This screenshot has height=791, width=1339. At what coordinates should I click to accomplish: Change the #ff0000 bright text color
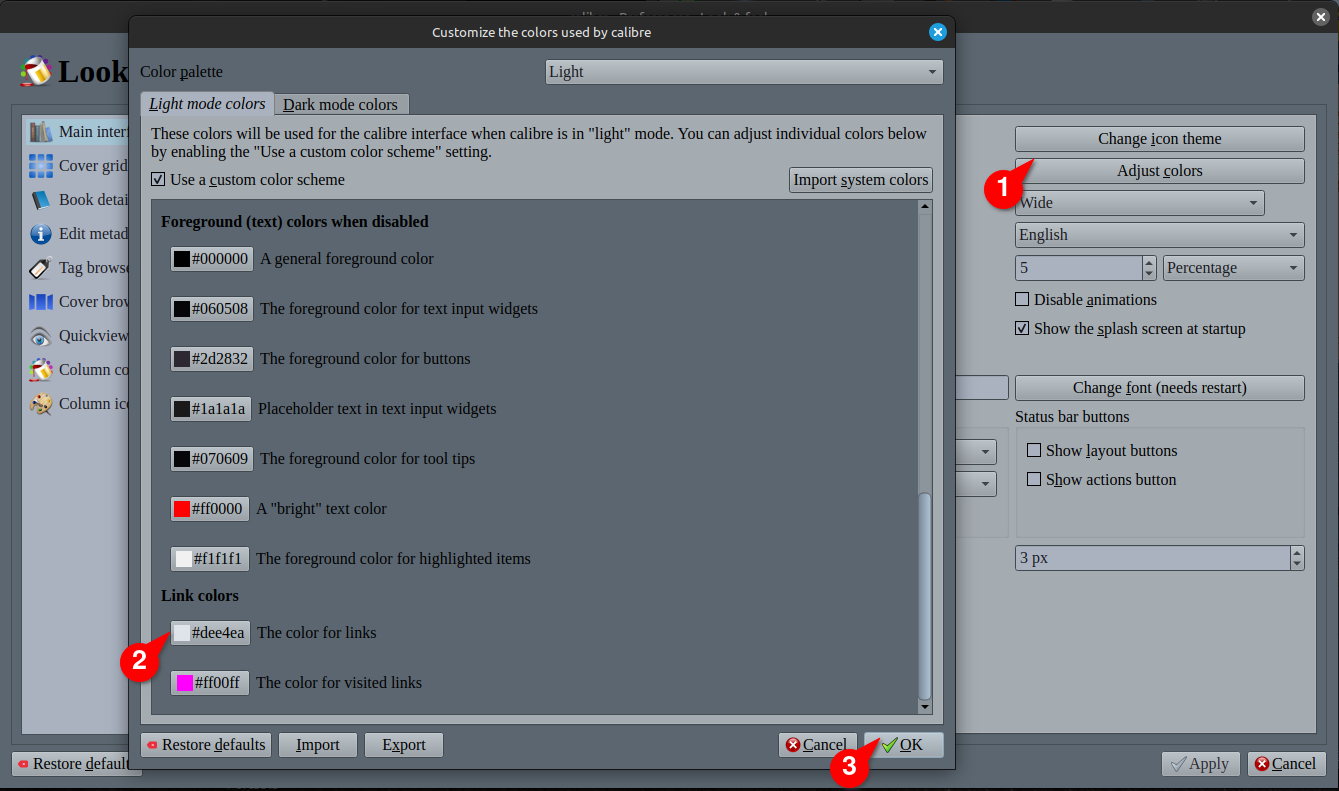[x=209, y=509]
